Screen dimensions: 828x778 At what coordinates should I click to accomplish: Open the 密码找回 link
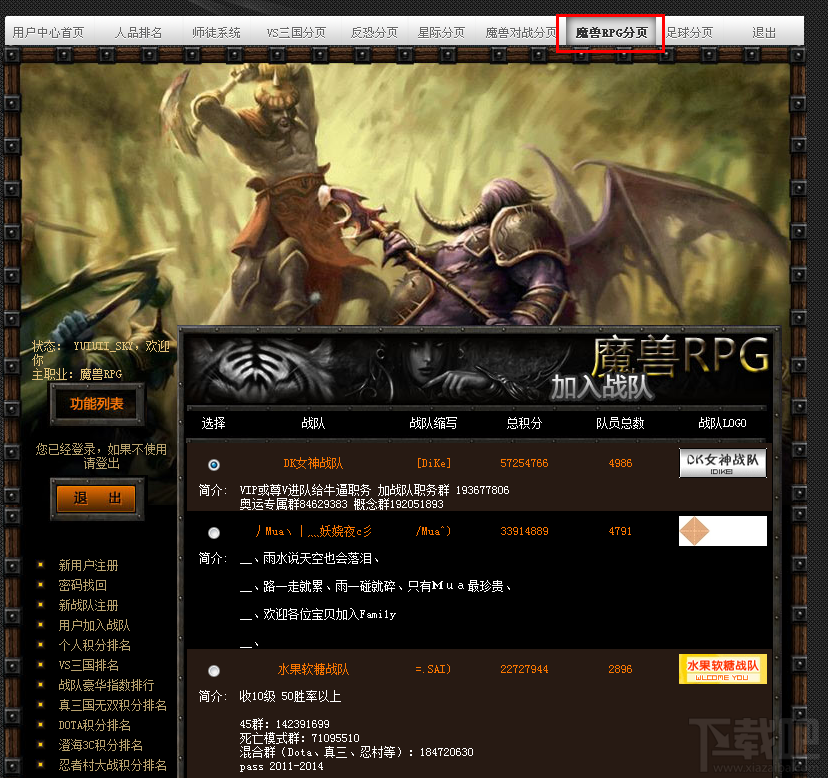coord(82,585)
